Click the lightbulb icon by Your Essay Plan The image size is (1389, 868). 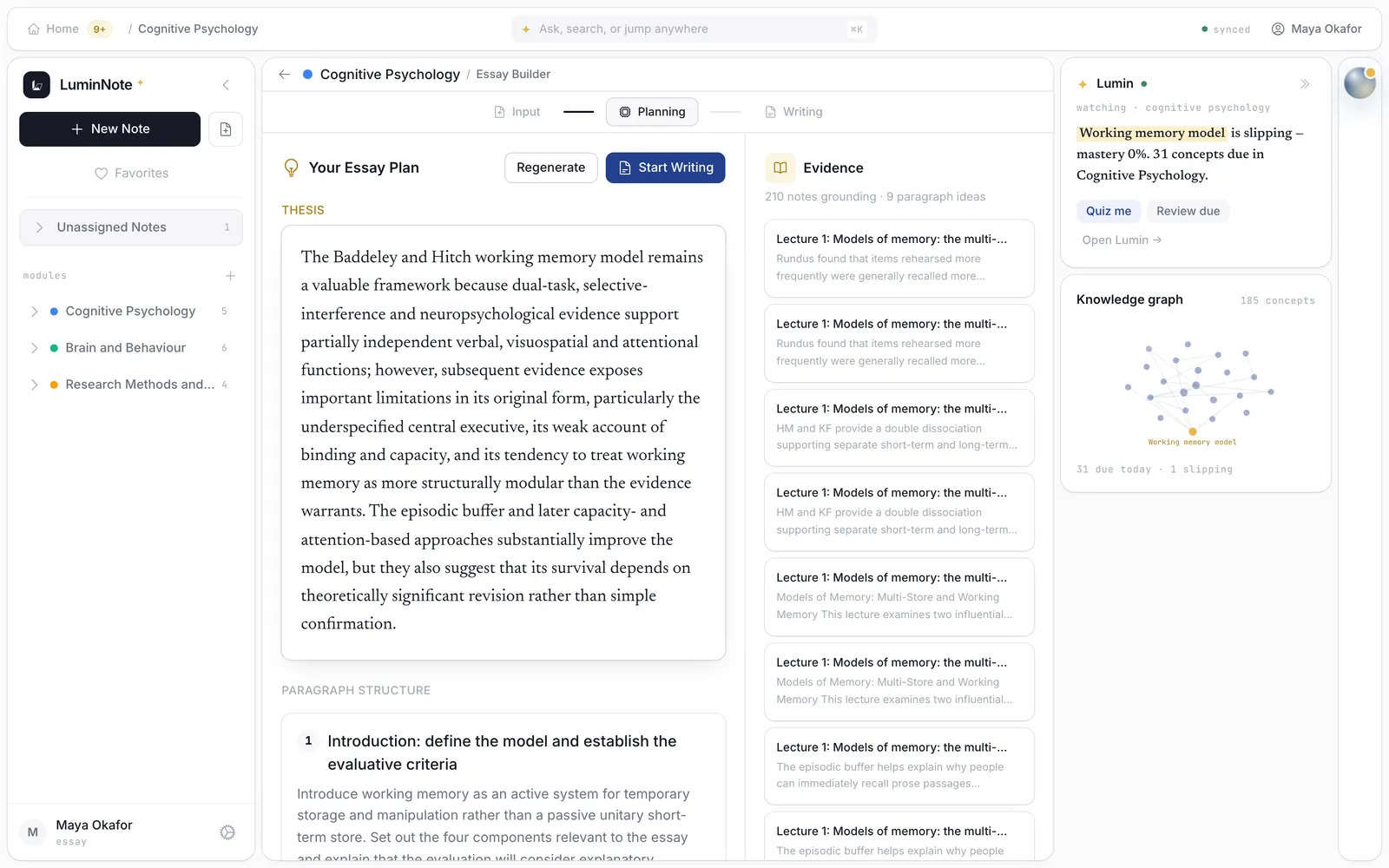point(292,168)
